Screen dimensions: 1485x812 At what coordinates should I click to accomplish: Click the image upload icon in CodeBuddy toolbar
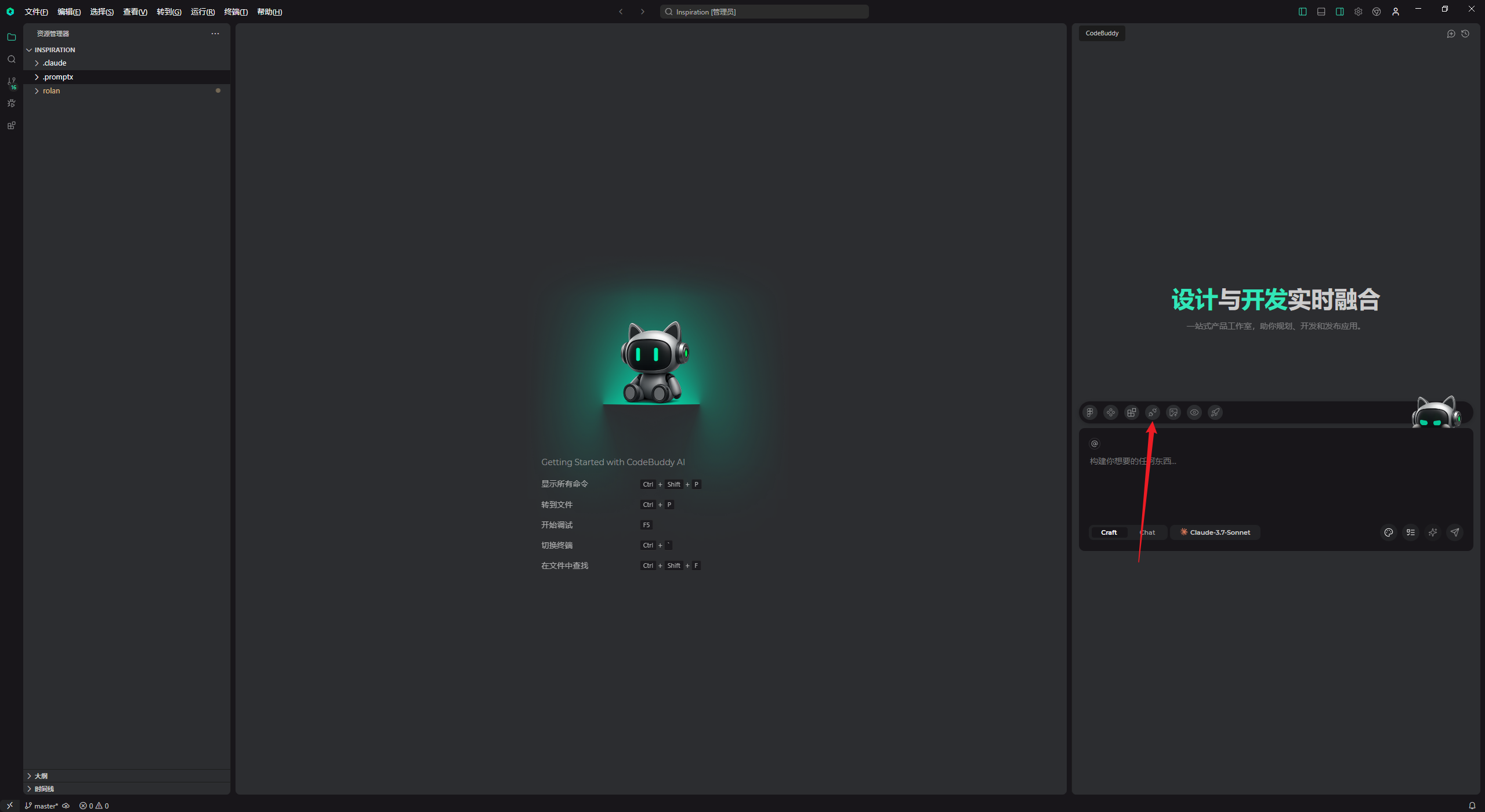coord(1173,412)
